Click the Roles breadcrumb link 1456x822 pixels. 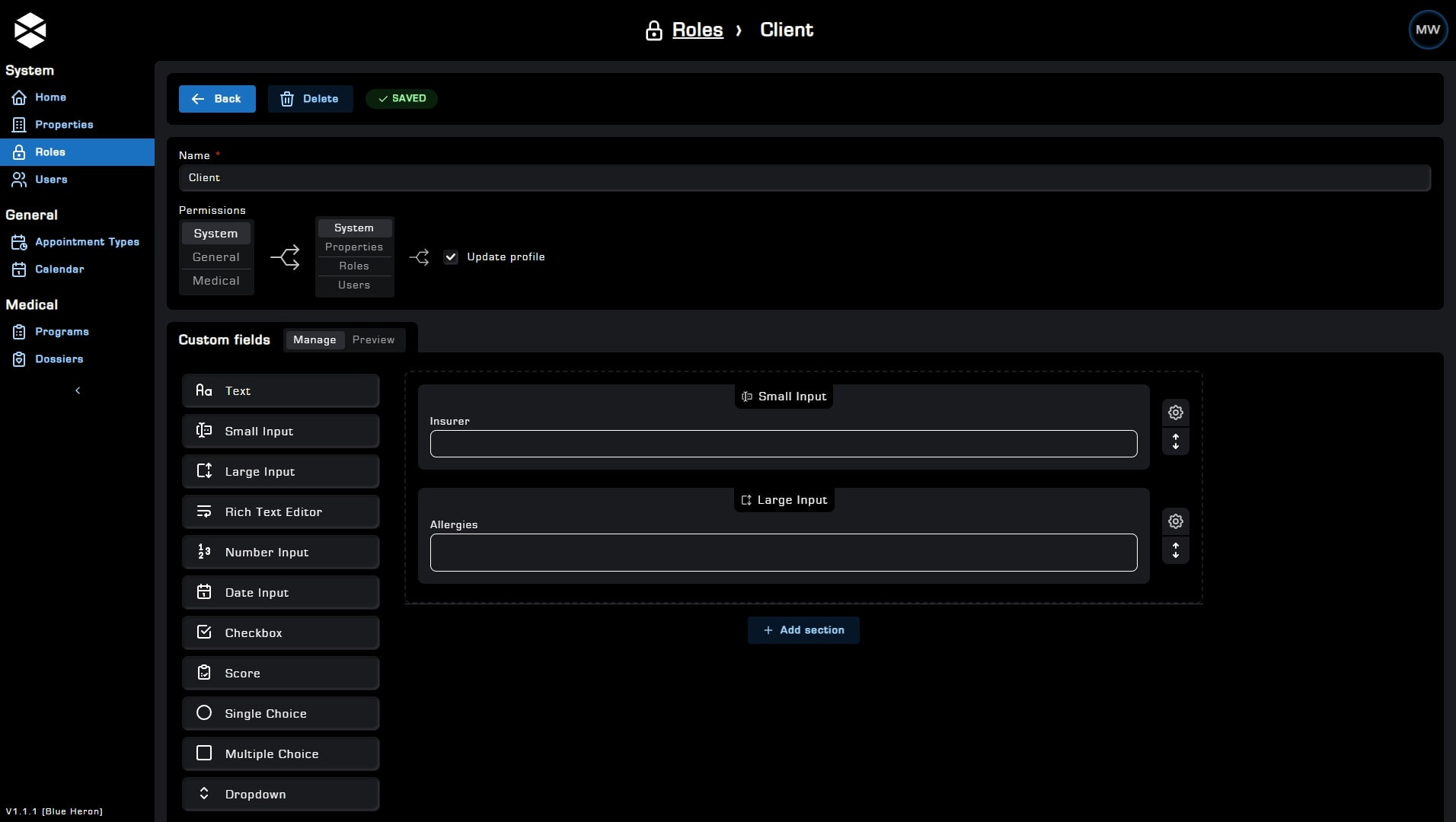click(698, 30)
